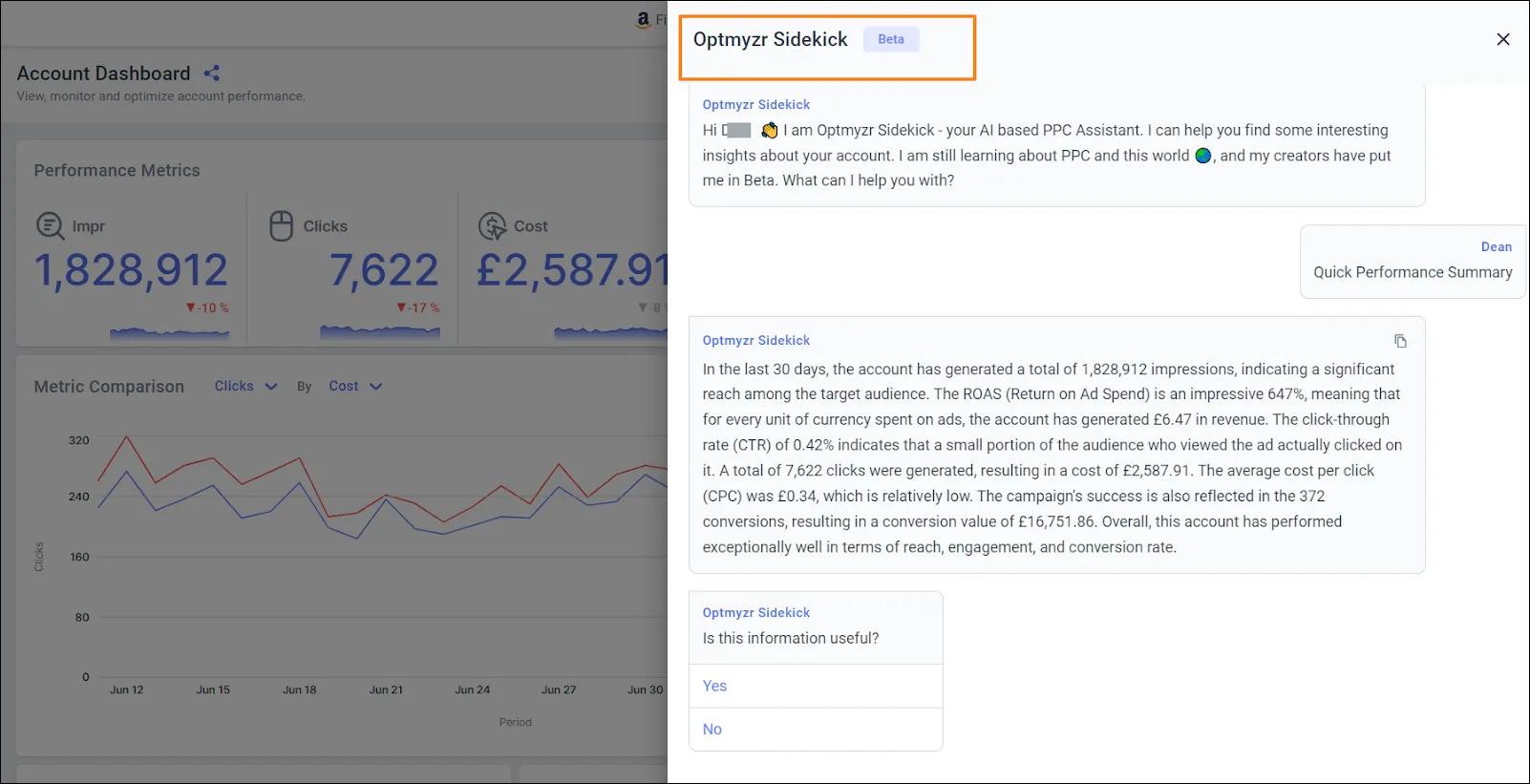Click the Clicks mouse icon
1530x784 pixels.
pyautogui.click(x=282, y=226)
